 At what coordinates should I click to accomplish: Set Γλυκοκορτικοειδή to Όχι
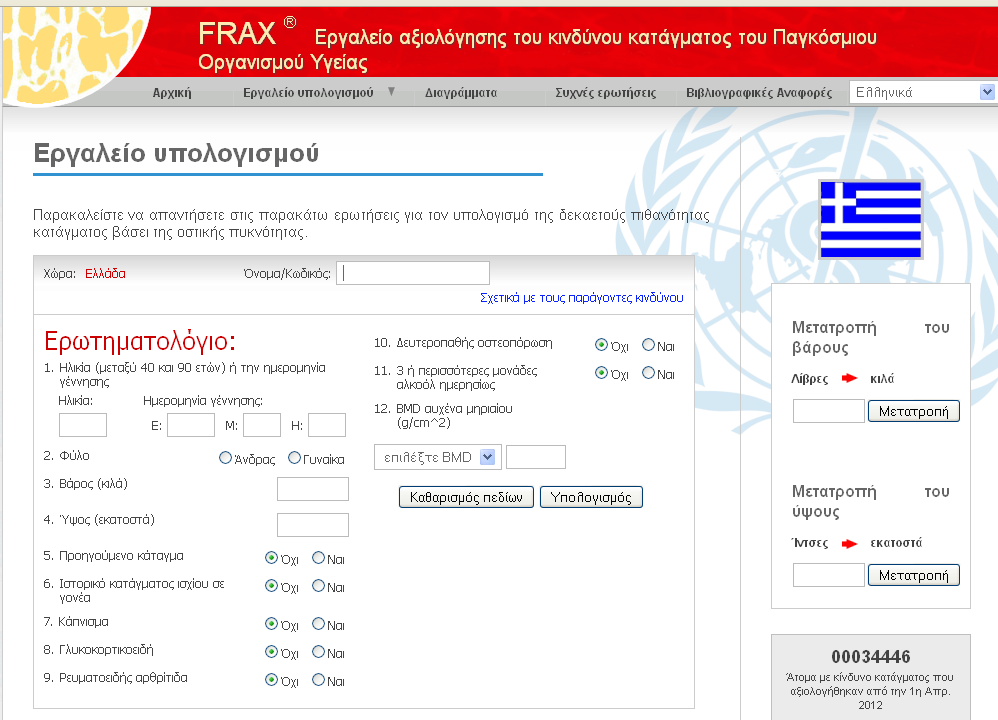[271, 652]
